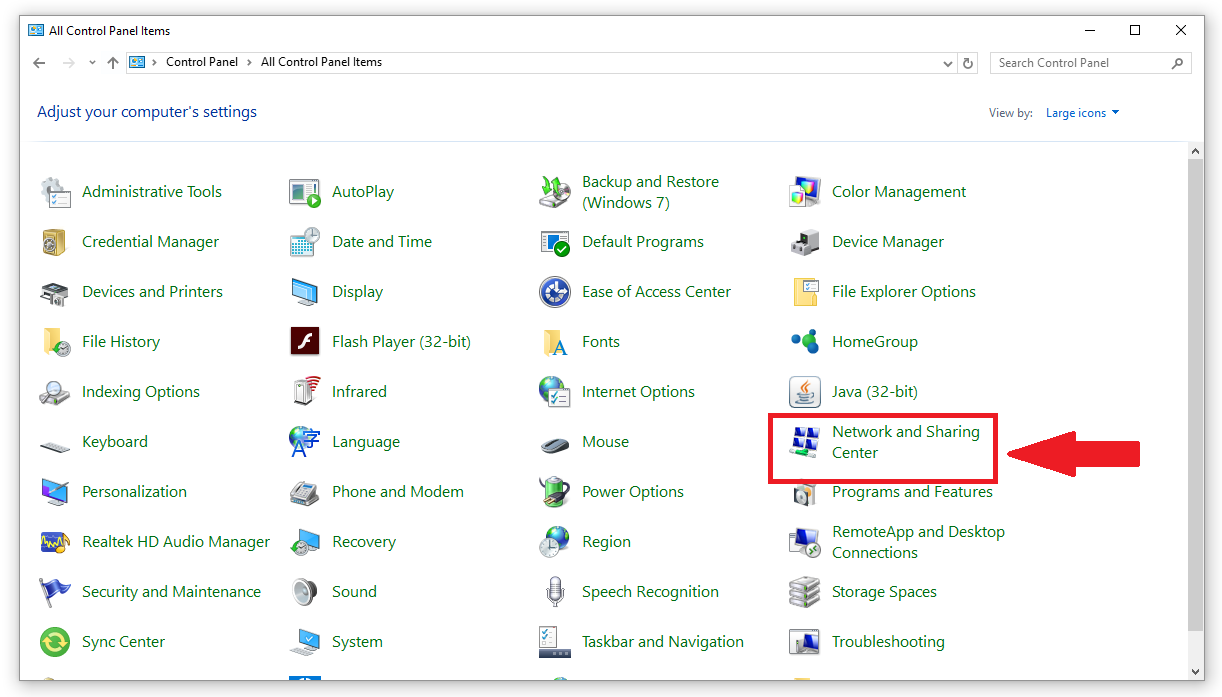Click the Fonts folder icon
Viewport: 1222px width, 697px height.
(555, 342)
